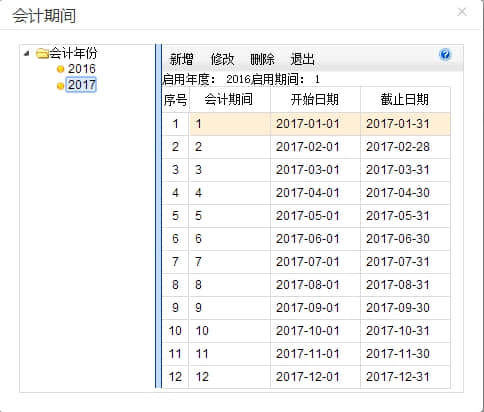Click the 序号 column header
Screen dimensions: 484x412
pyautogui.click(x=175, y=99)
